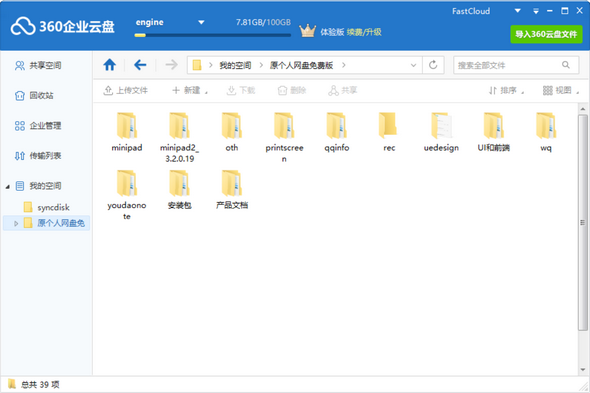Click the scroll up arrow
This screenshot has width=590, height=393.
[582, 109]
